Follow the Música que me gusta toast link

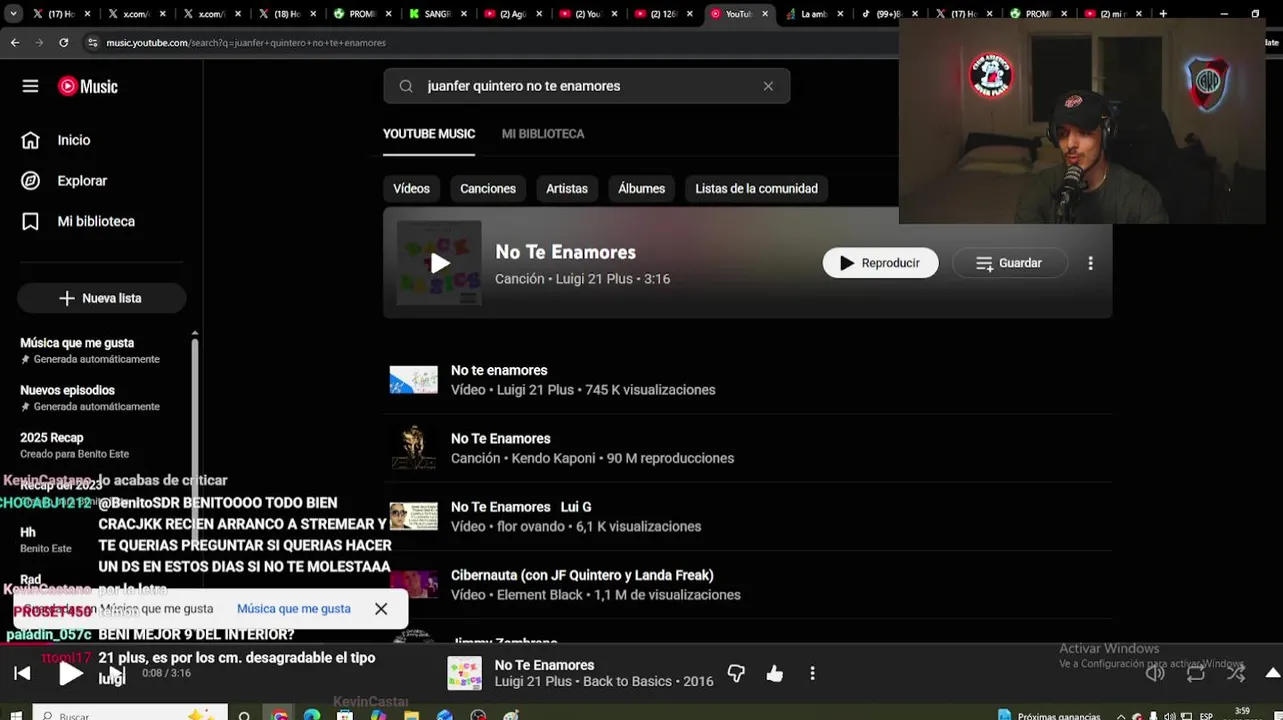(x=293, y=608)
